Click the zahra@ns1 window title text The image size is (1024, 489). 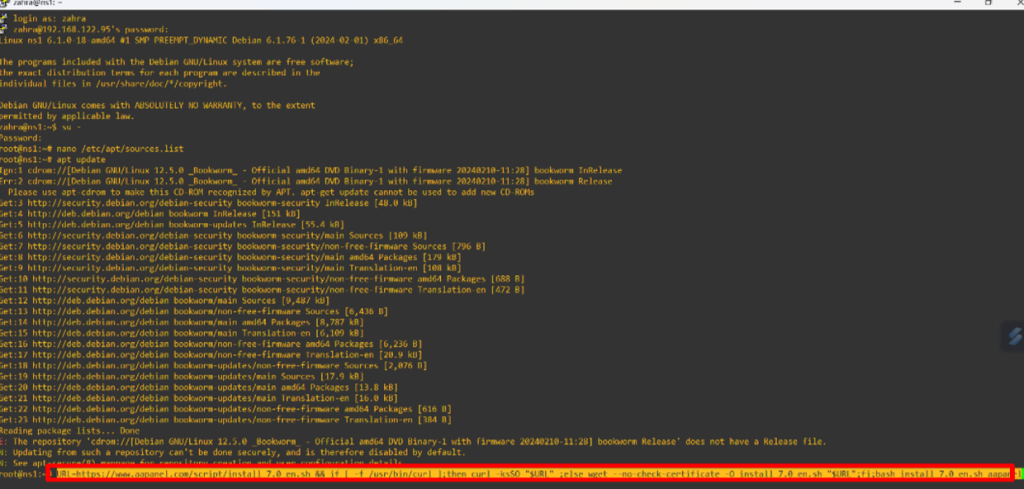coord(32,4)
